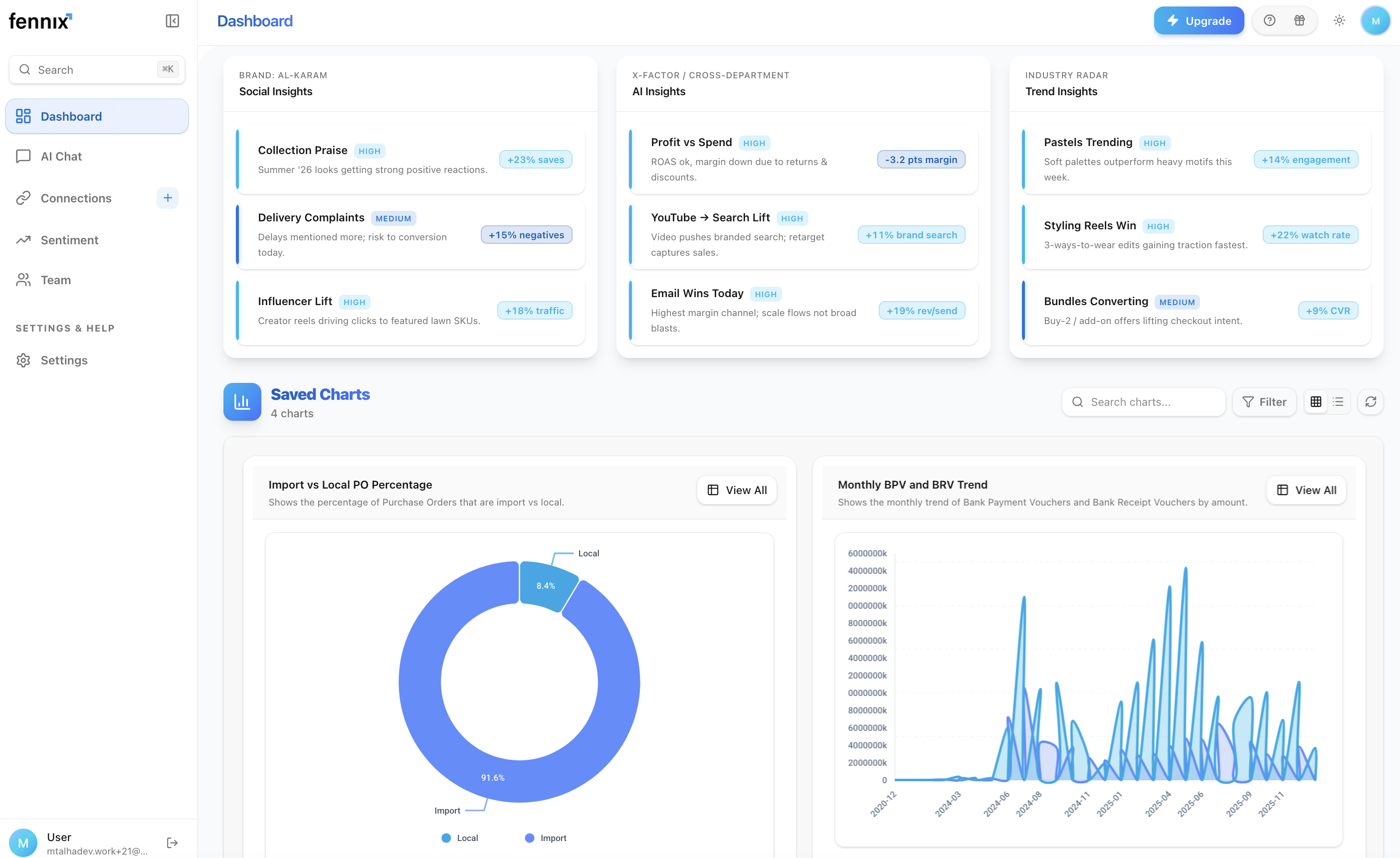Image resolution: width=1400 pixels, height=858 pixels.
Task: Collapse the sidebar panel icon
Action: tap(172, 21)
